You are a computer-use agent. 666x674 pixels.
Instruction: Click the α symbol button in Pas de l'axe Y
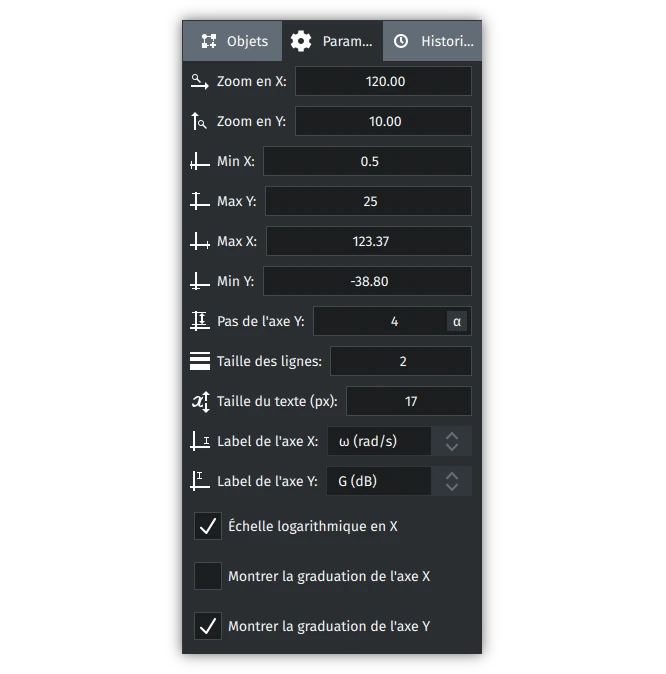(x=457, y=321)
